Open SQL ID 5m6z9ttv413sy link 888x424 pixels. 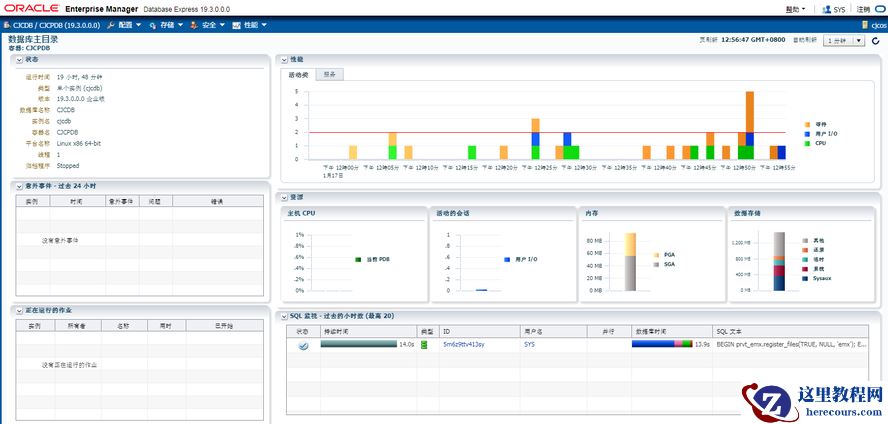pyautogui.click(x=464, y=344)
